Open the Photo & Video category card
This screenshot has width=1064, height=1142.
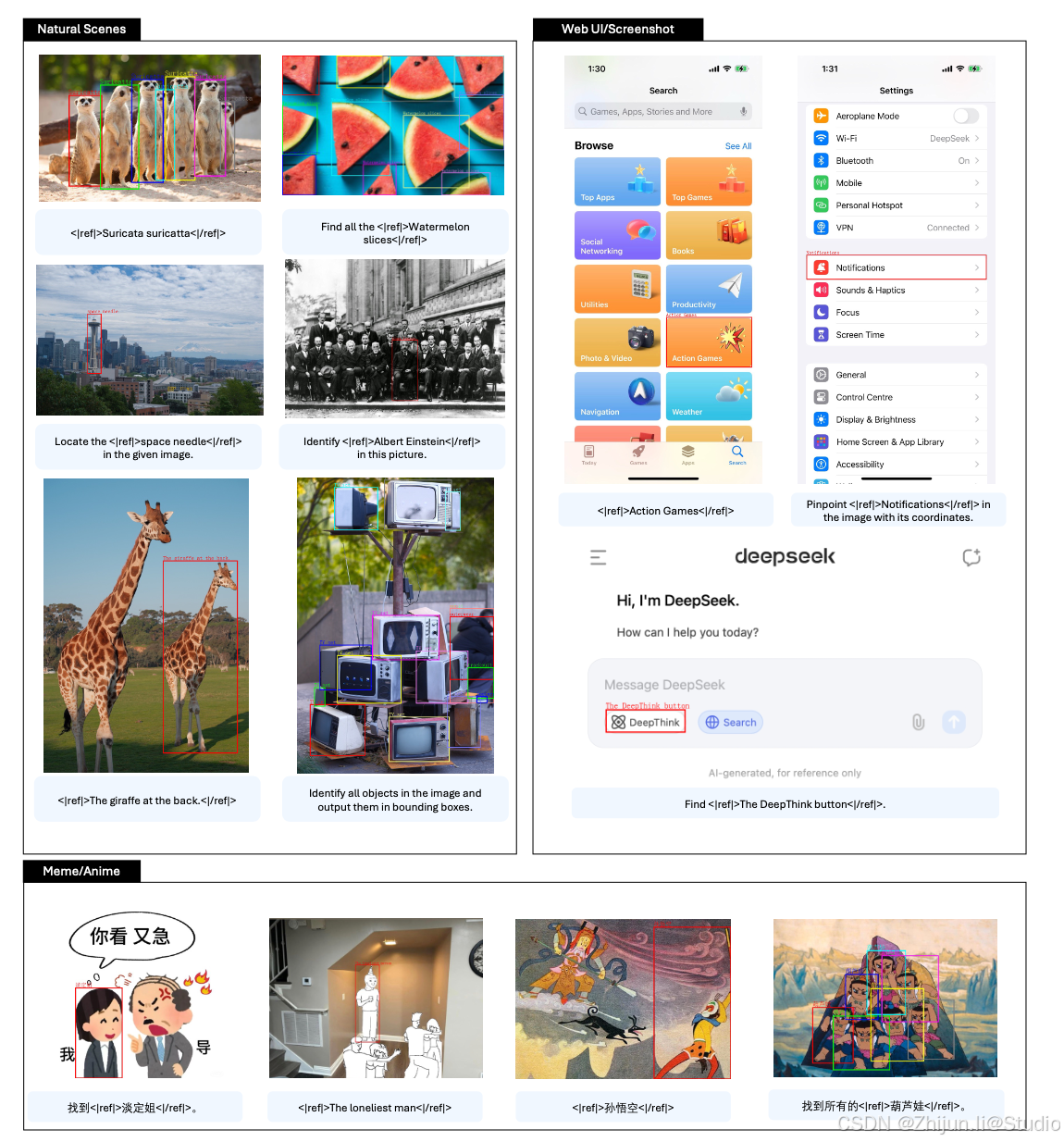pos(616,342)
